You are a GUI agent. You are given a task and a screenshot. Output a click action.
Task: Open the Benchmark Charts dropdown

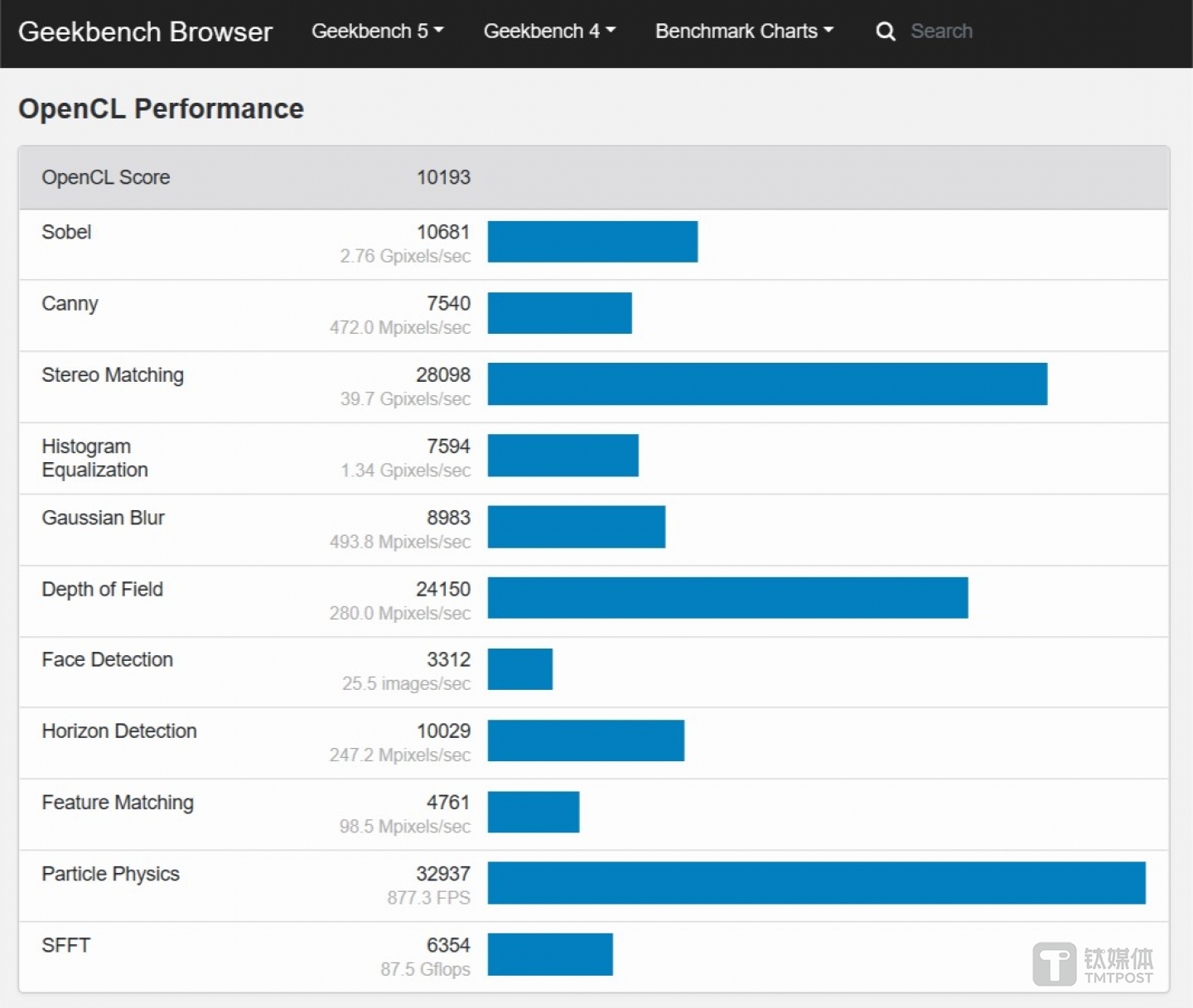[x=743, y=31]
